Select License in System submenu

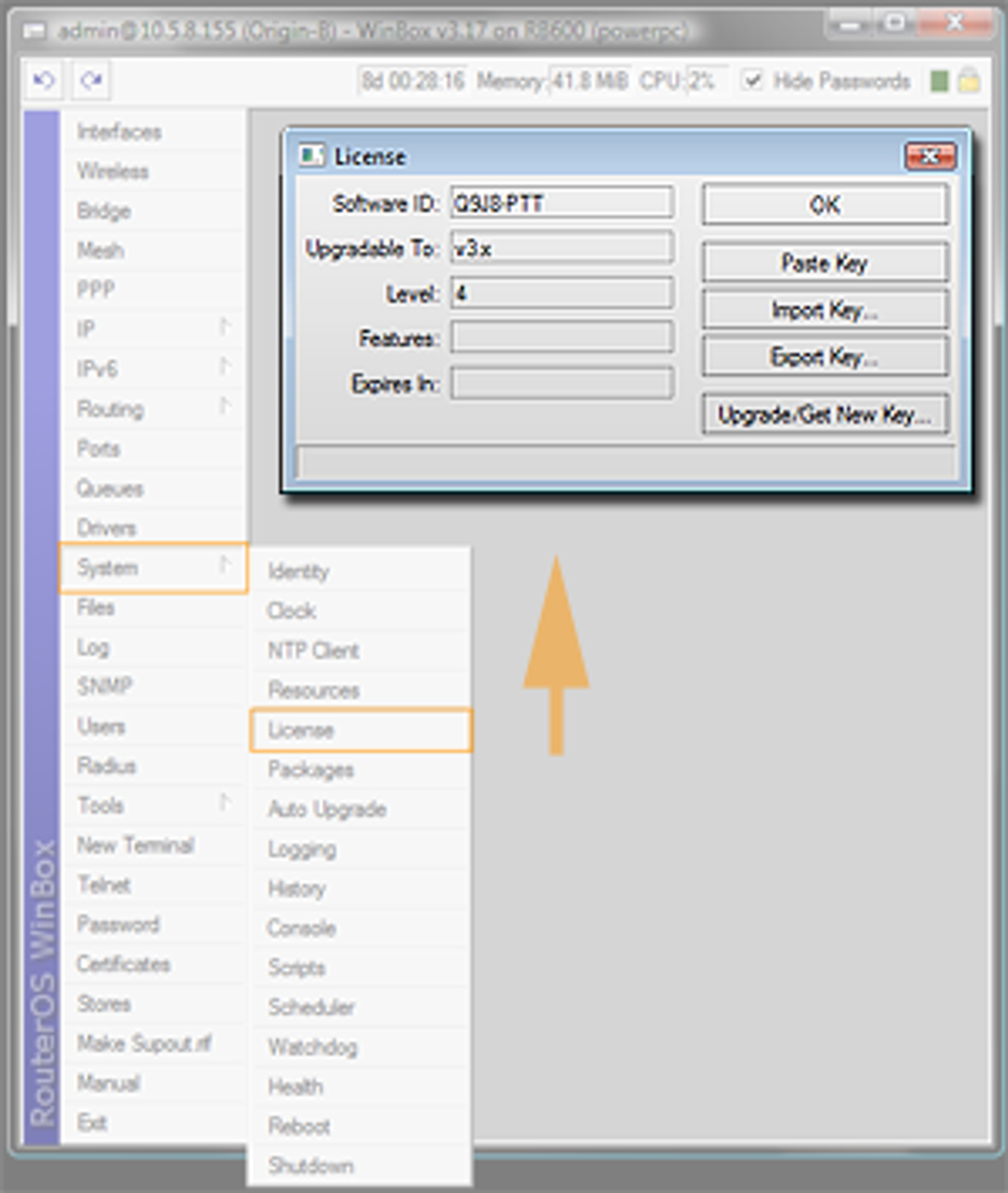tap(361, 730)
